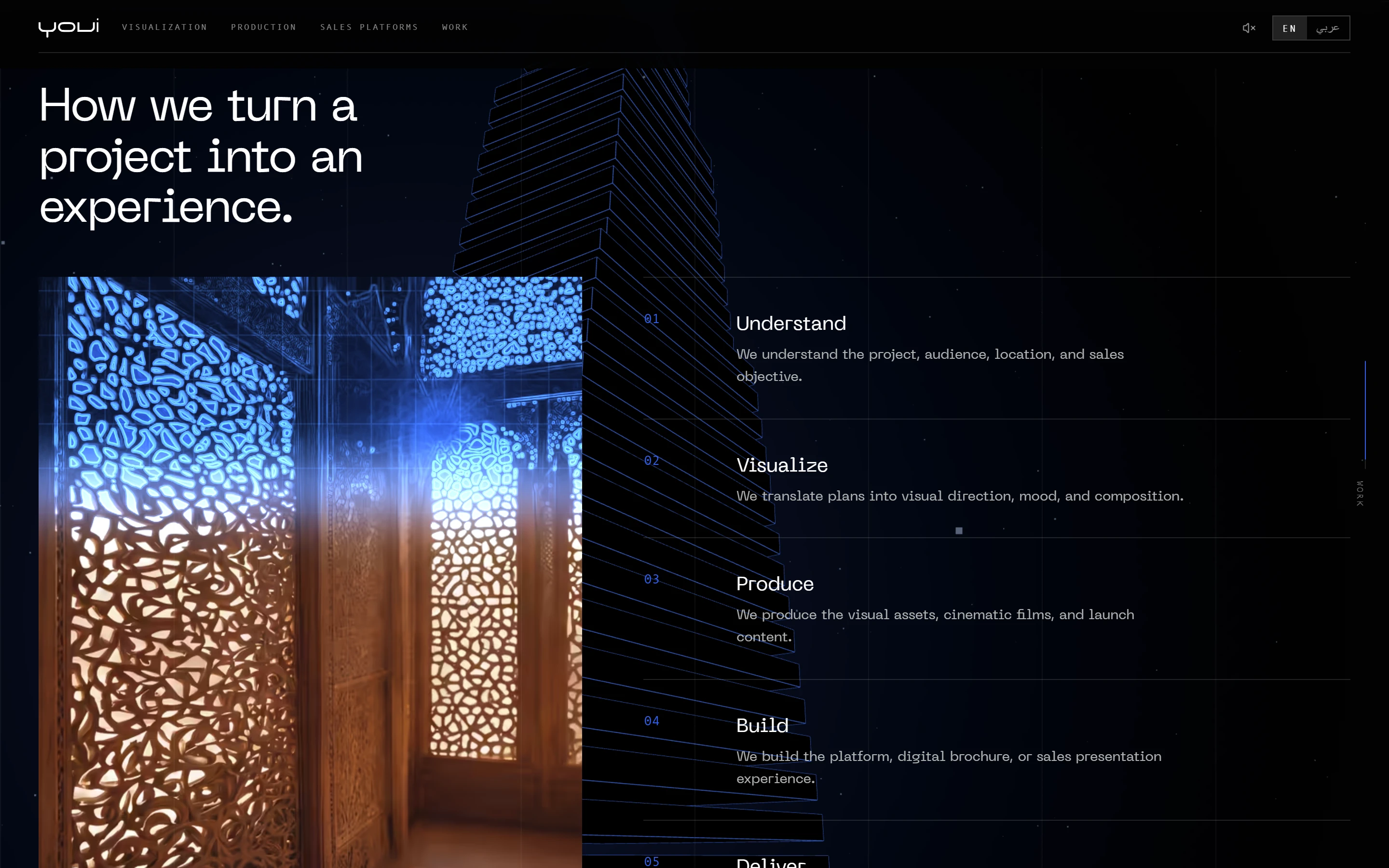Open the Work menu item

pos(455,27)
